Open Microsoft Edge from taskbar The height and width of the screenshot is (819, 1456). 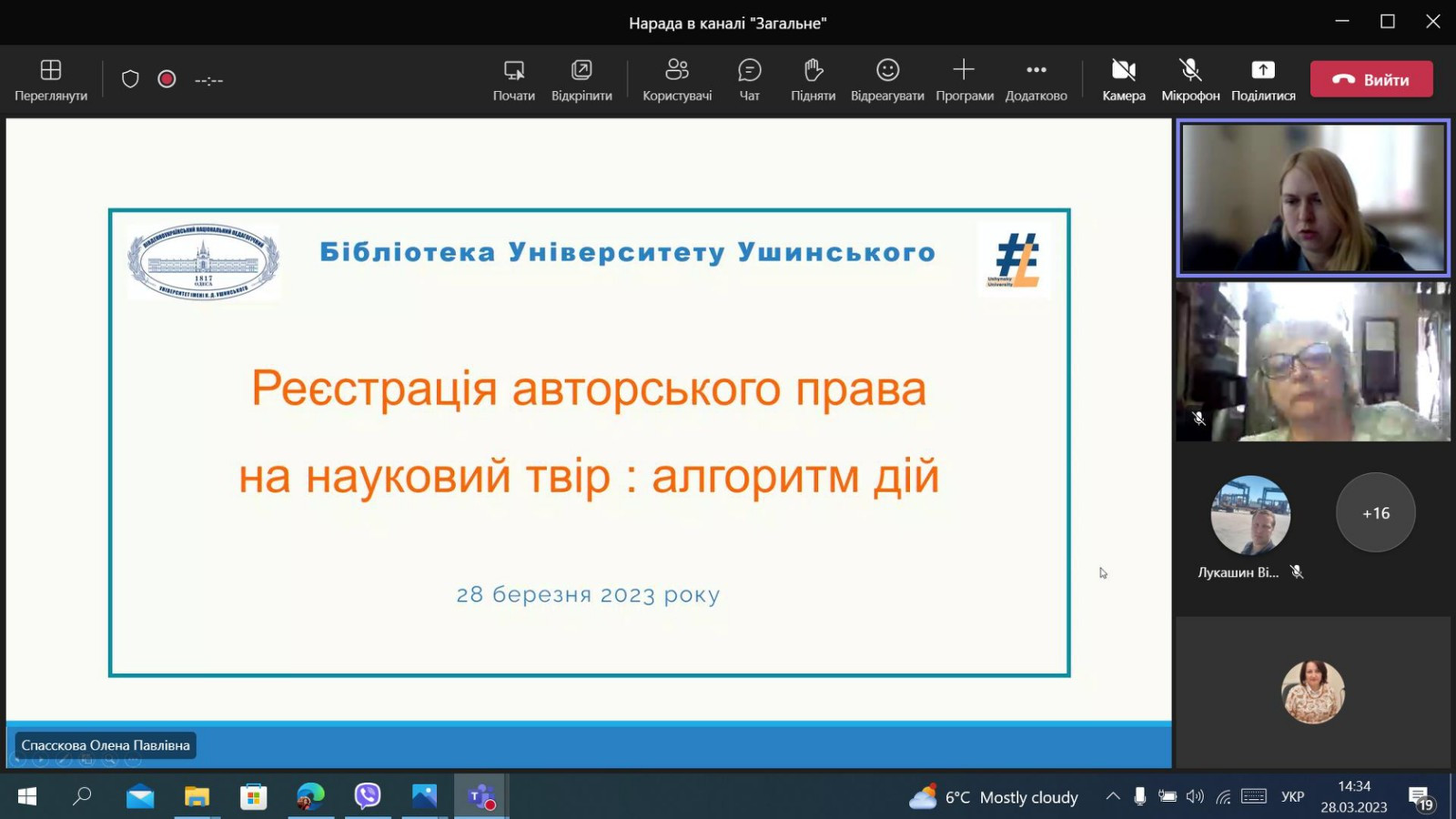pyautogui.click(x=310, y=797)
